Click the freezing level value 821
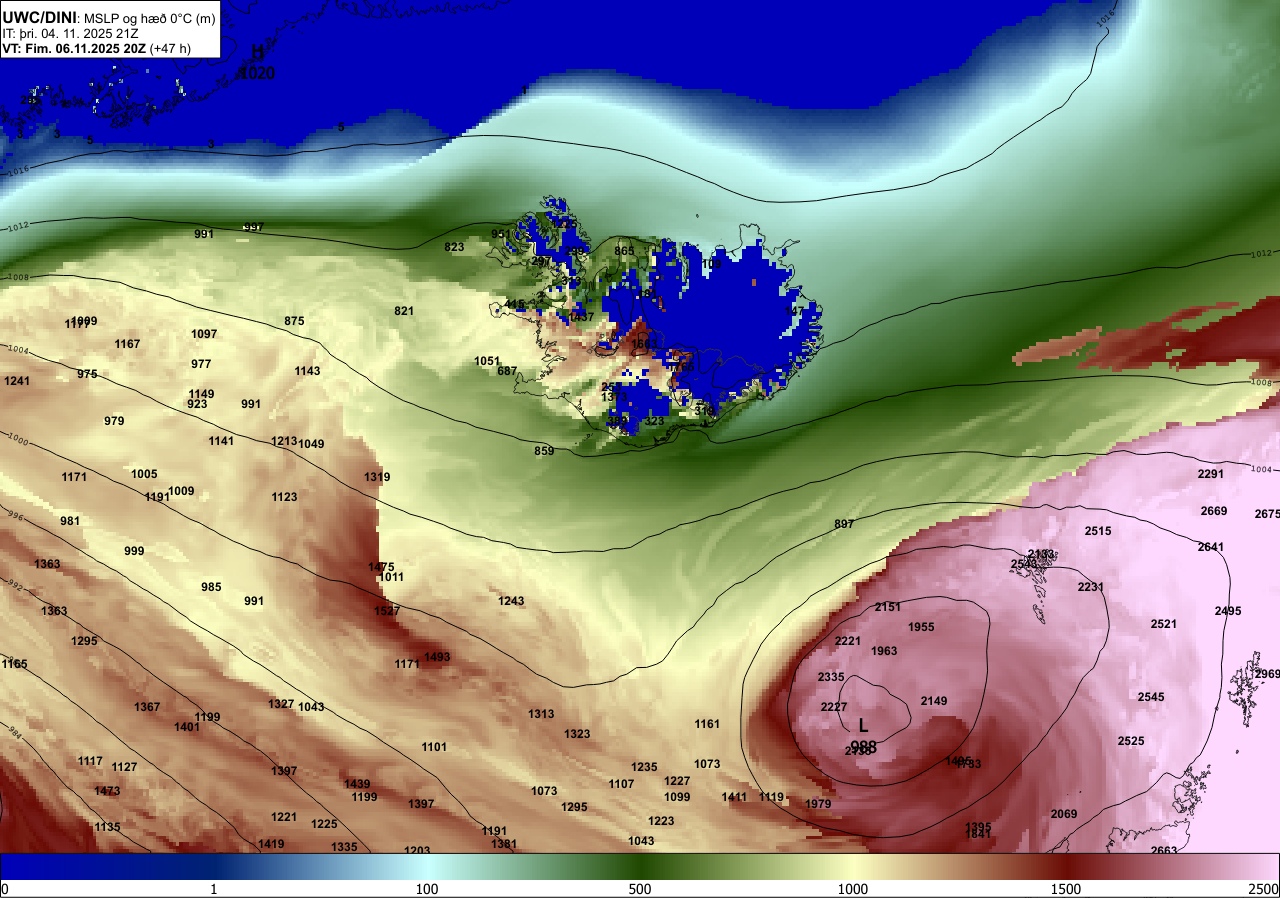Screen dimensions: 1280x898 click(x=404, y=311)
